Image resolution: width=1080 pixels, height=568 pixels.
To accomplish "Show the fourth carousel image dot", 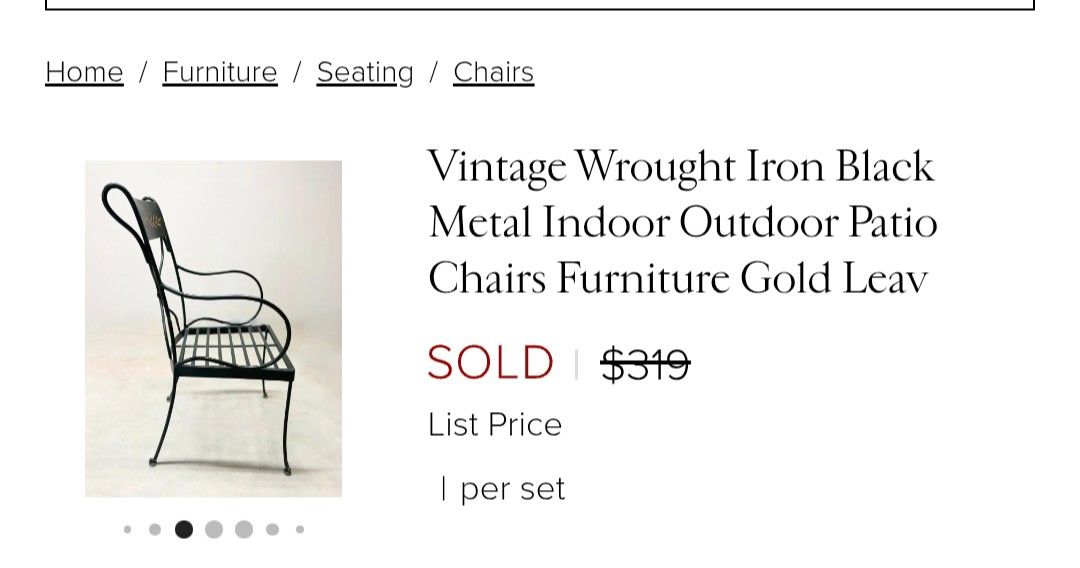I will click(214, 530).
